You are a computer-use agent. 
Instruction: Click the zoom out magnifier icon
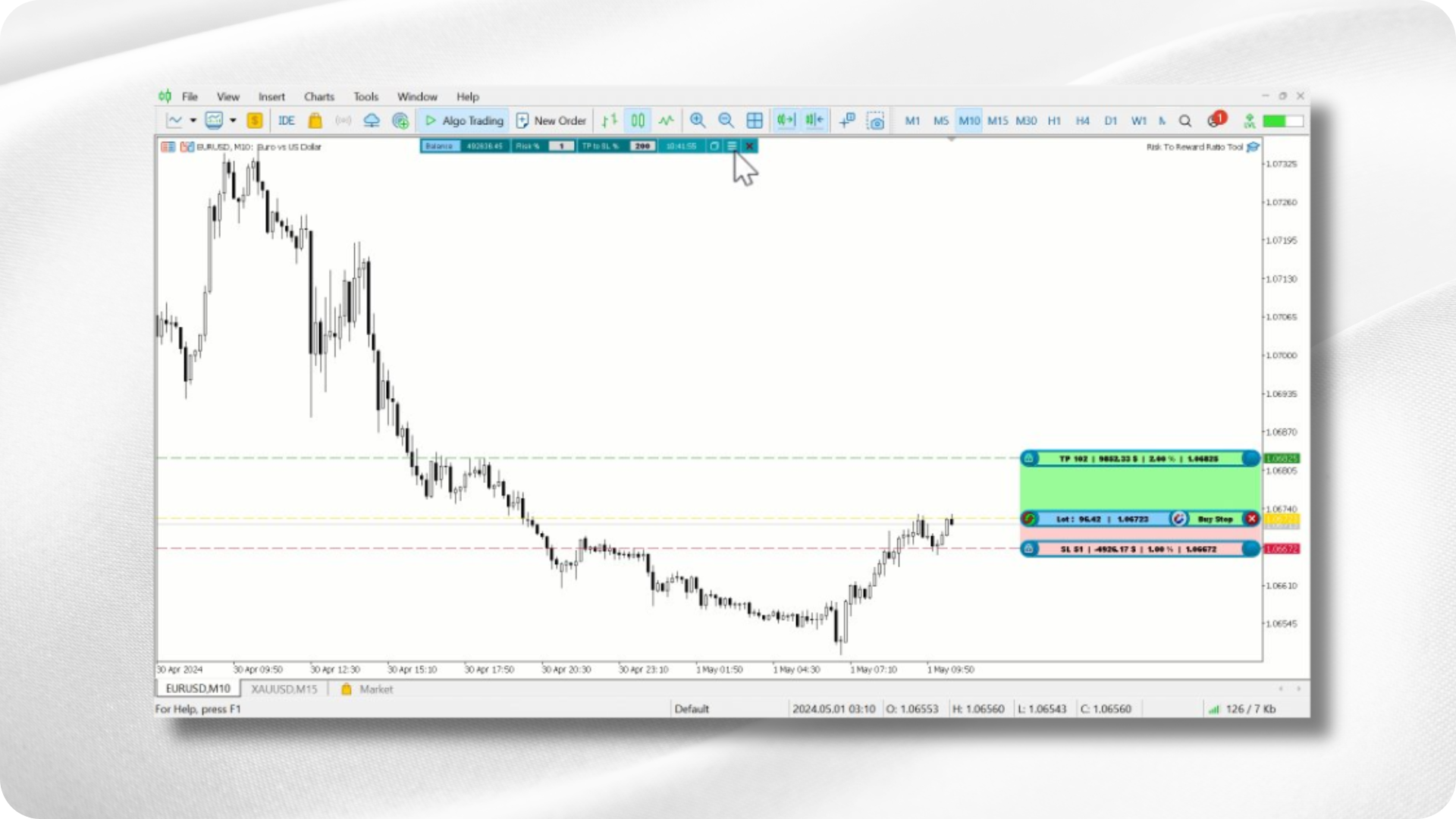coord(726,121)
